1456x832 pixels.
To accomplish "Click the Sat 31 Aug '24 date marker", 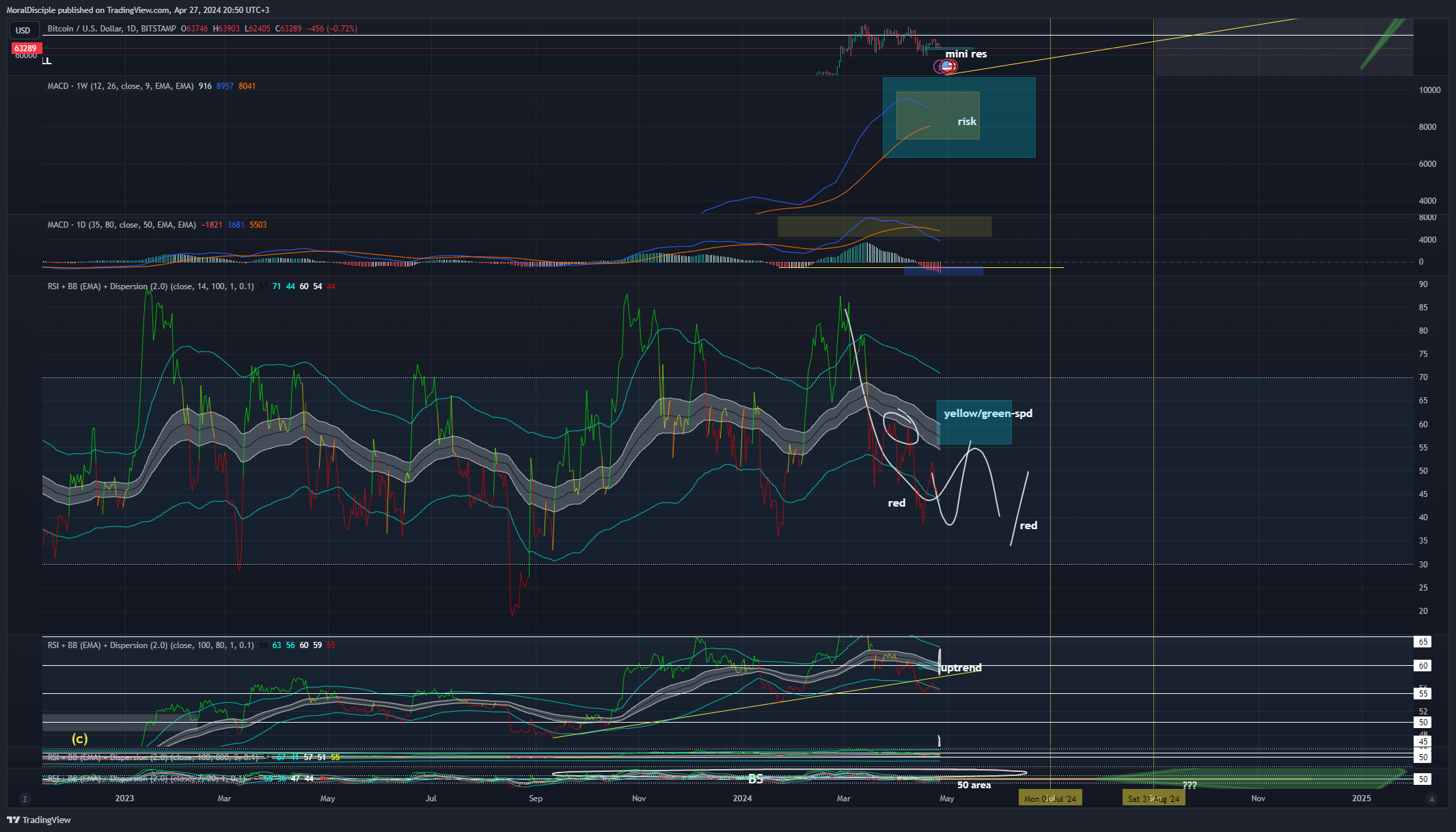I will 1154,799.
